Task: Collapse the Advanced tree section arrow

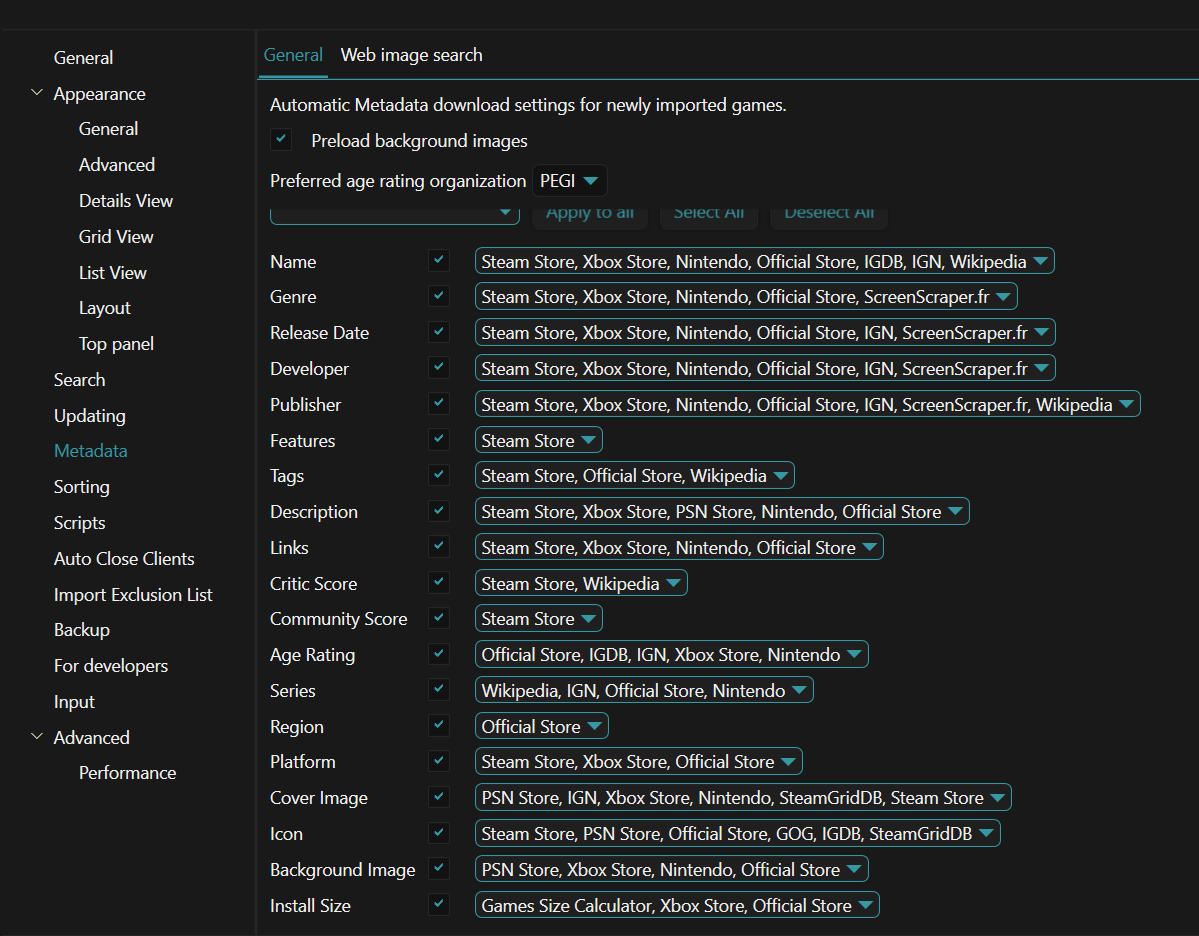Action: click(36, 736)
